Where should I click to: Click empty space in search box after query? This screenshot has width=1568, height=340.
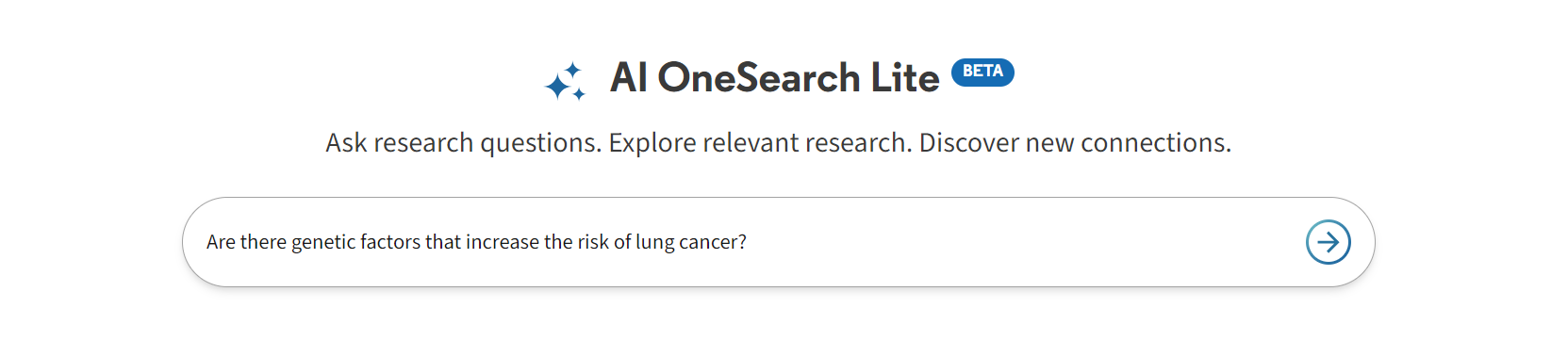pos(1018,242)
